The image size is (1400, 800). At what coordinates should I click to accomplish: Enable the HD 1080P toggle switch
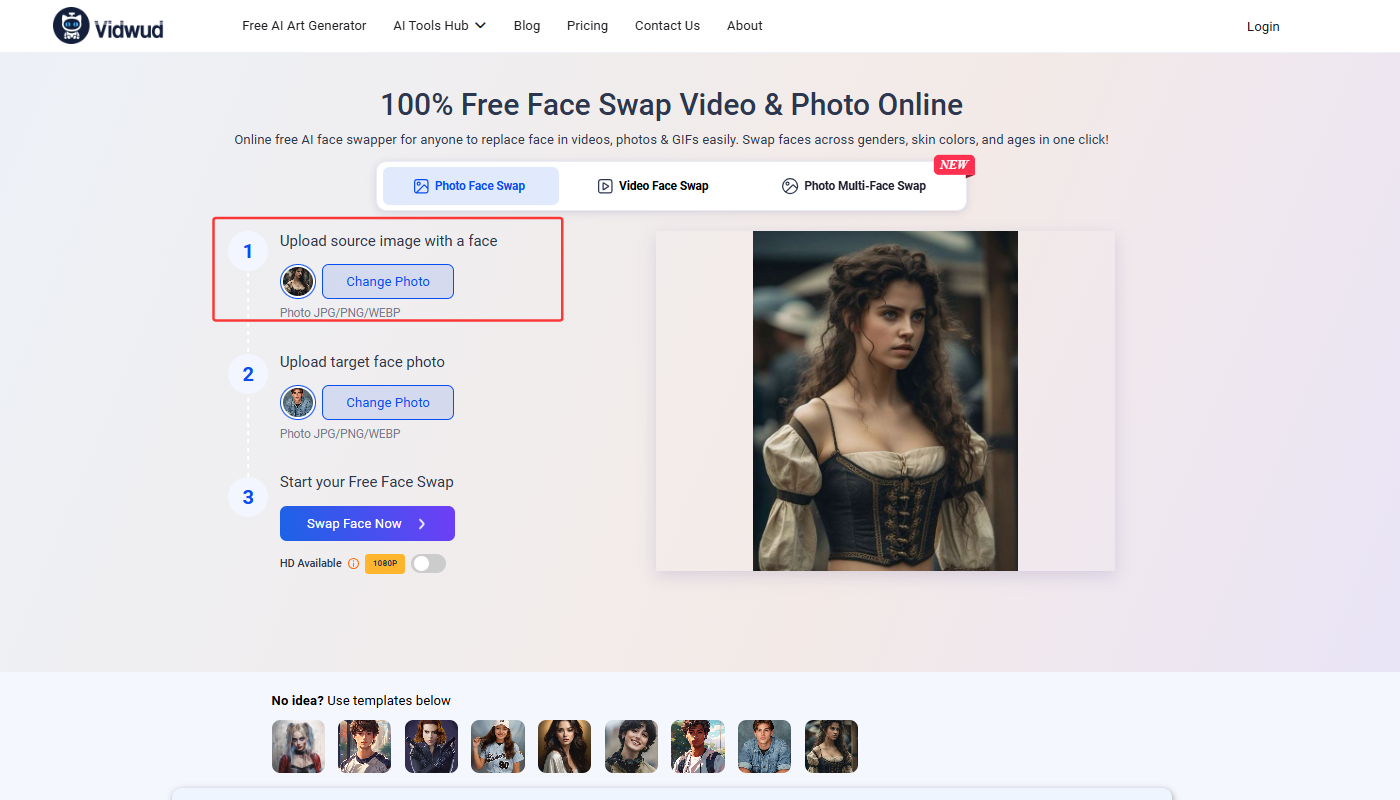coord(428,564)
